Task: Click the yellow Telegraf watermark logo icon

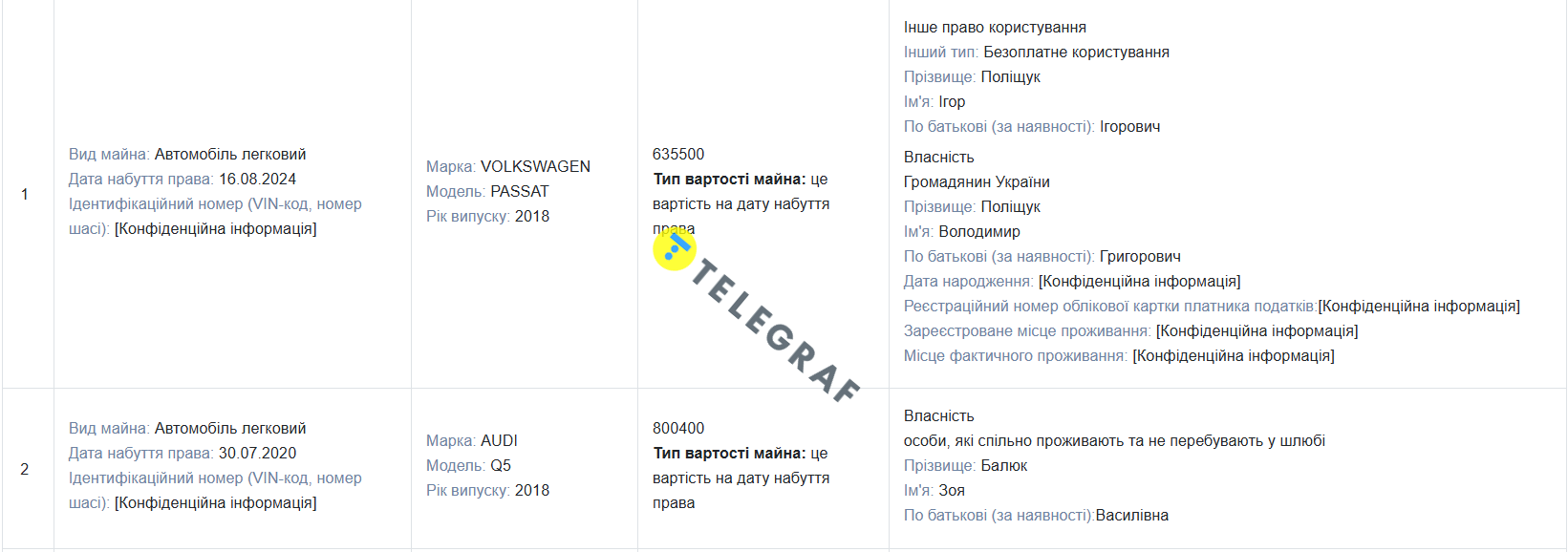Action: 675,250
